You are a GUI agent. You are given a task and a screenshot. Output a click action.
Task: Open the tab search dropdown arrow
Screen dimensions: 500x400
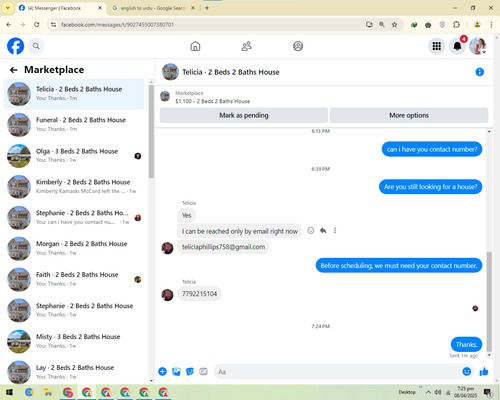click(7, 8)
